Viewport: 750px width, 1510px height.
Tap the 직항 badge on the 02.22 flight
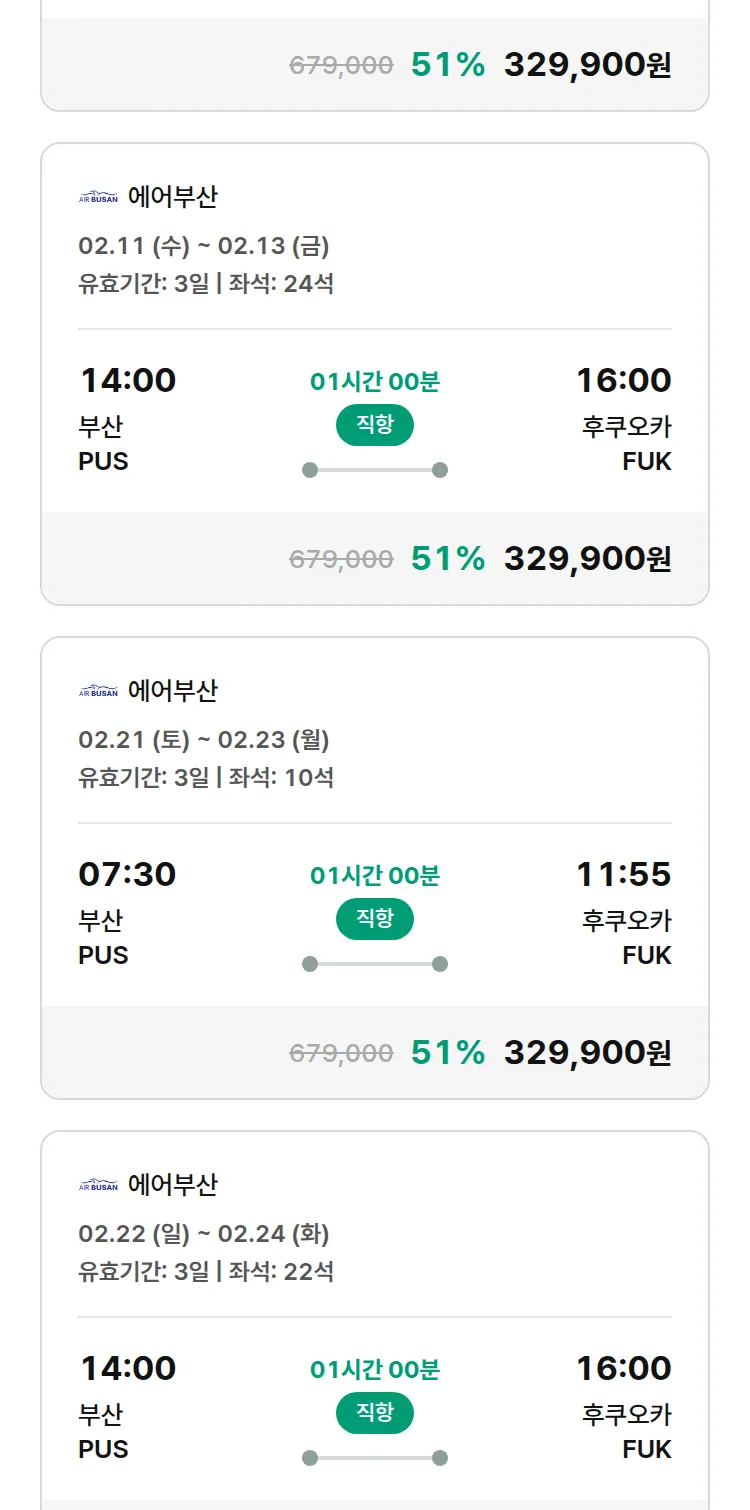374,1413
